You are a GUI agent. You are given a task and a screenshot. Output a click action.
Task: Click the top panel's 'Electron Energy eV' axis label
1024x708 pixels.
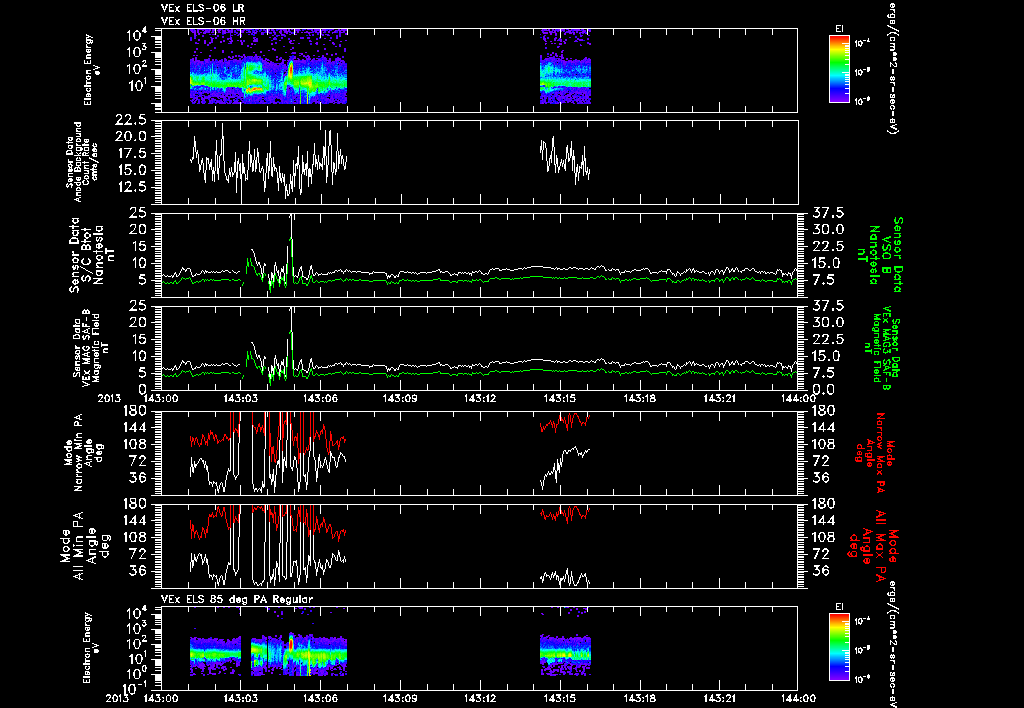92,70
